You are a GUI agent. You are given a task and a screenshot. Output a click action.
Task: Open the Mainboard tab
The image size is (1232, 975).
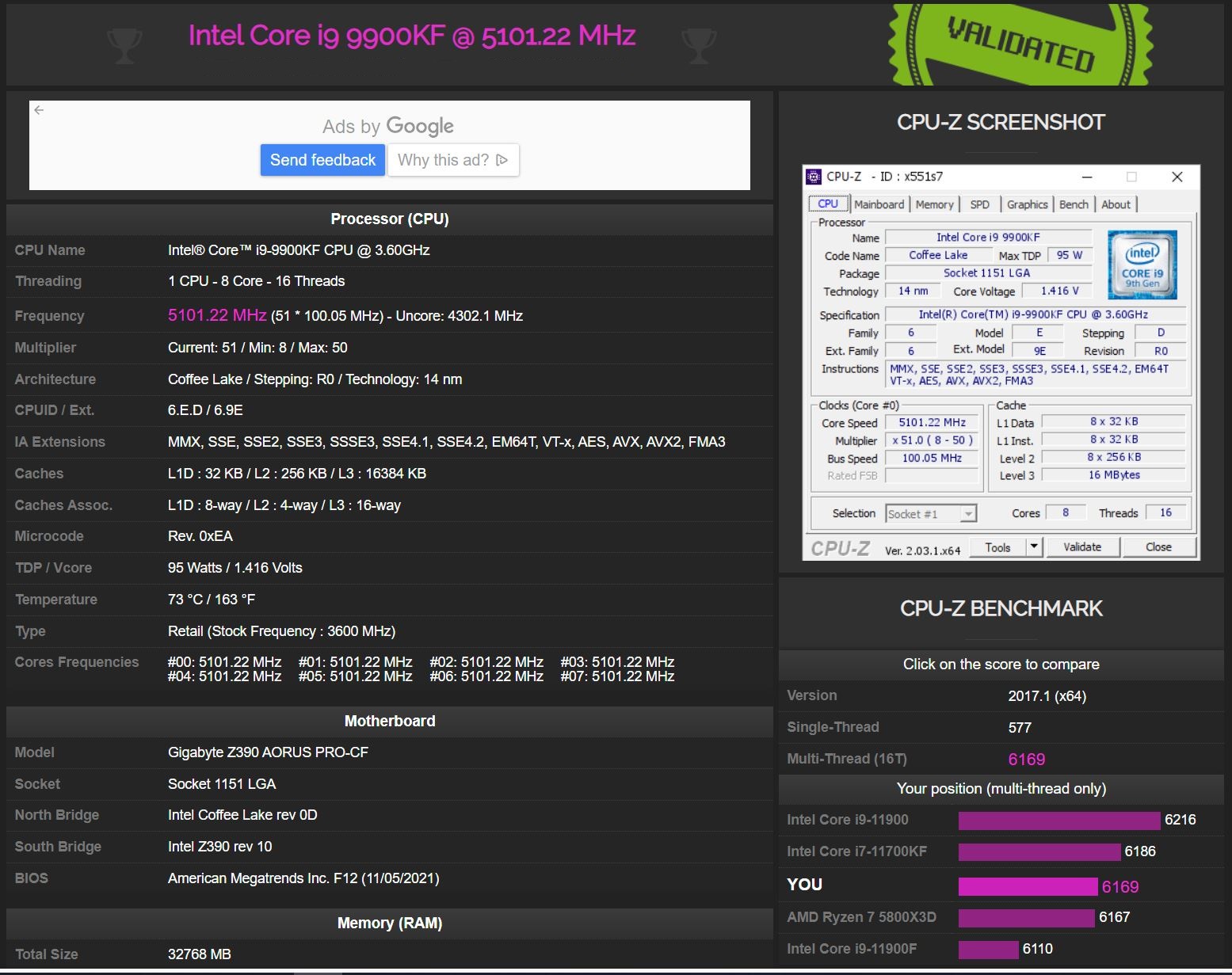[879, 204]
